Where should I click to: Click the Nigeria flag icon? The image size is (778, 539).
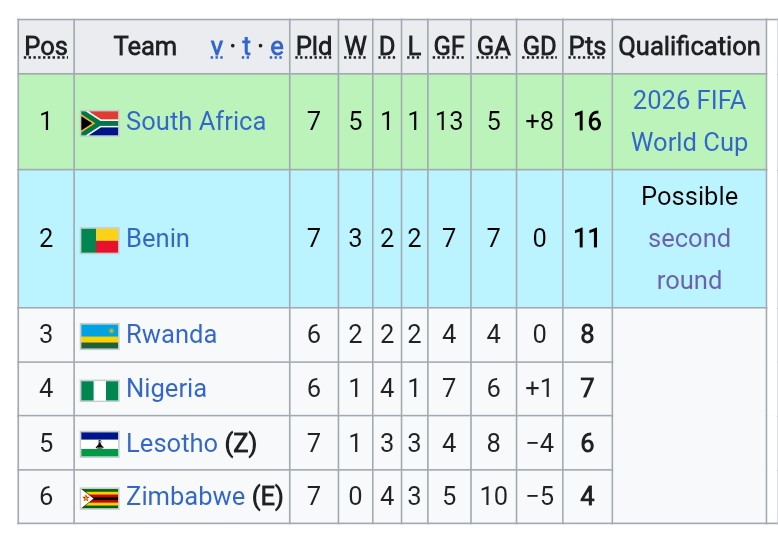pyautogui.click(x=100, y=391)
